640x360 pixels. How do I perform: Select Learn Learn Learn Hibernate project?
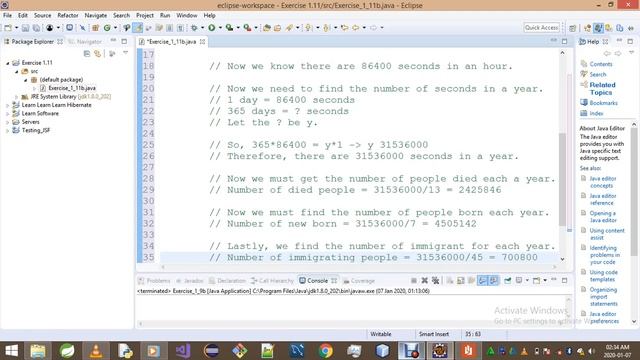click(56, 105)
